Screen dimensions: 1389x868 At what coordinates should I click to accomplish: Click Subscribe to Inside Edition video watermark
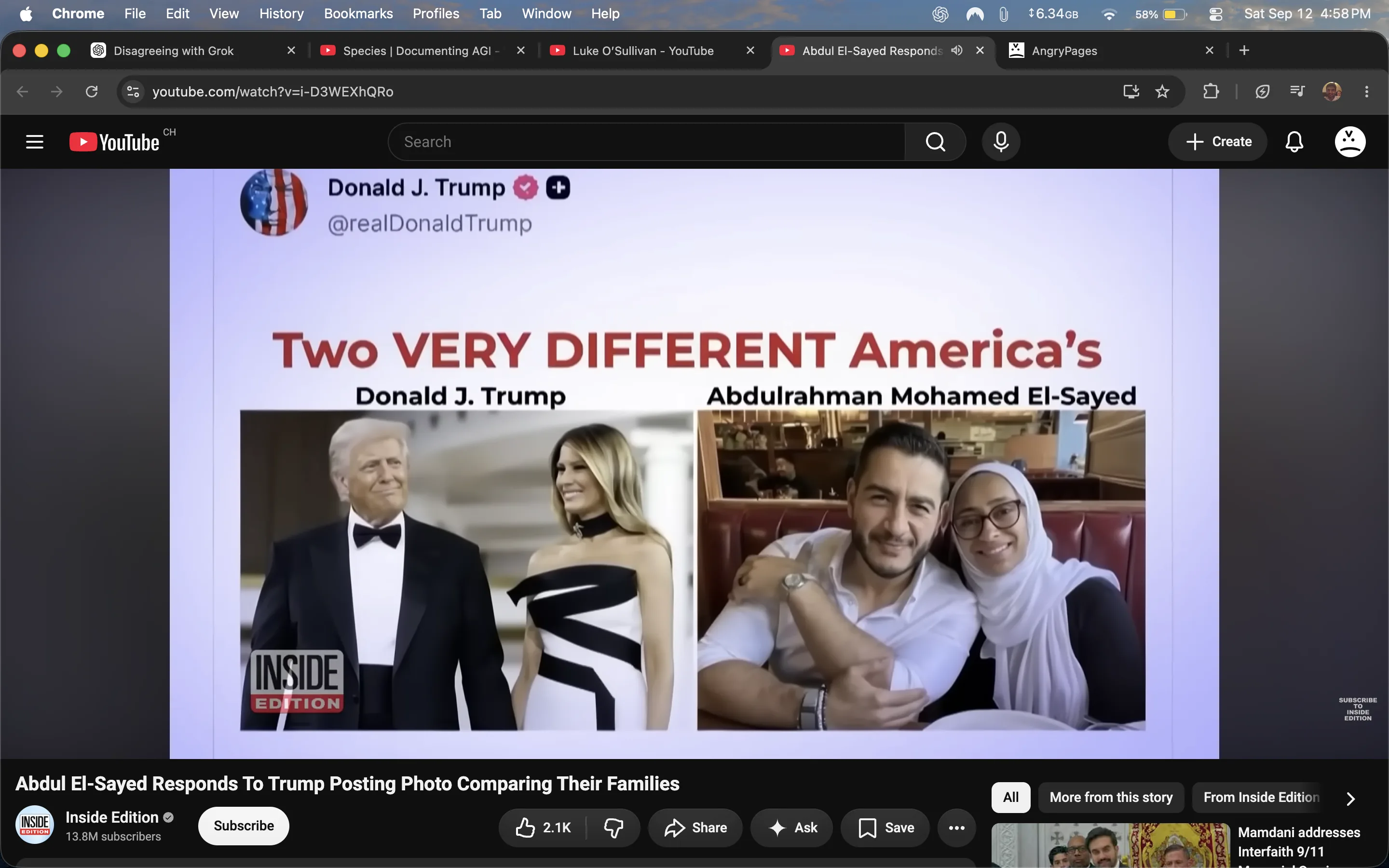1358,709
